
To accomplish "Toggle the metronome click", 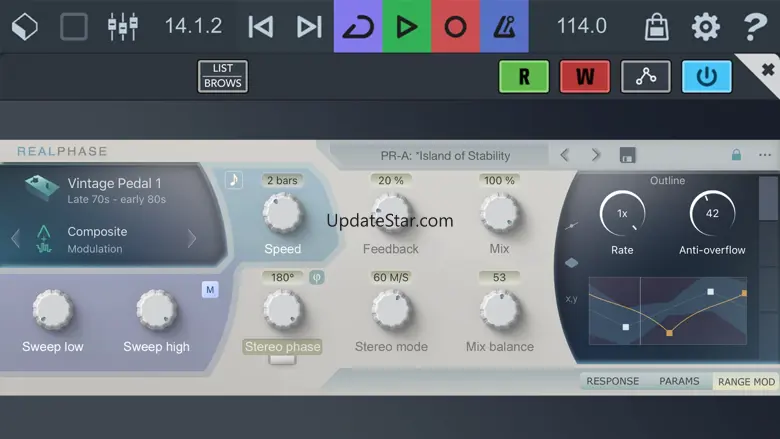I will (504, 26).
